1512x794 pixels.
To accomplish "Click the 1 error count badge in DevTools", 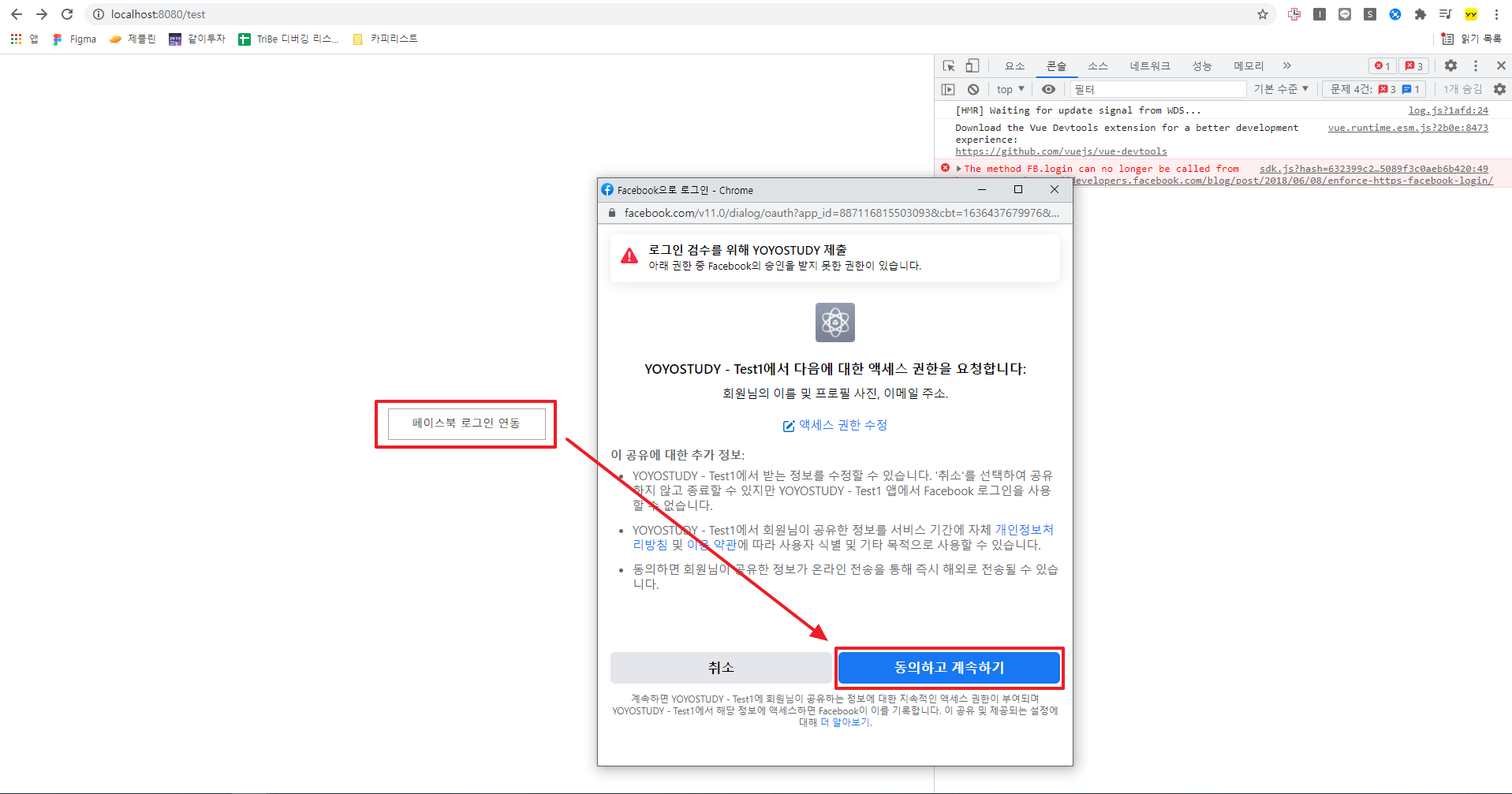I will tap(1382, 65).
